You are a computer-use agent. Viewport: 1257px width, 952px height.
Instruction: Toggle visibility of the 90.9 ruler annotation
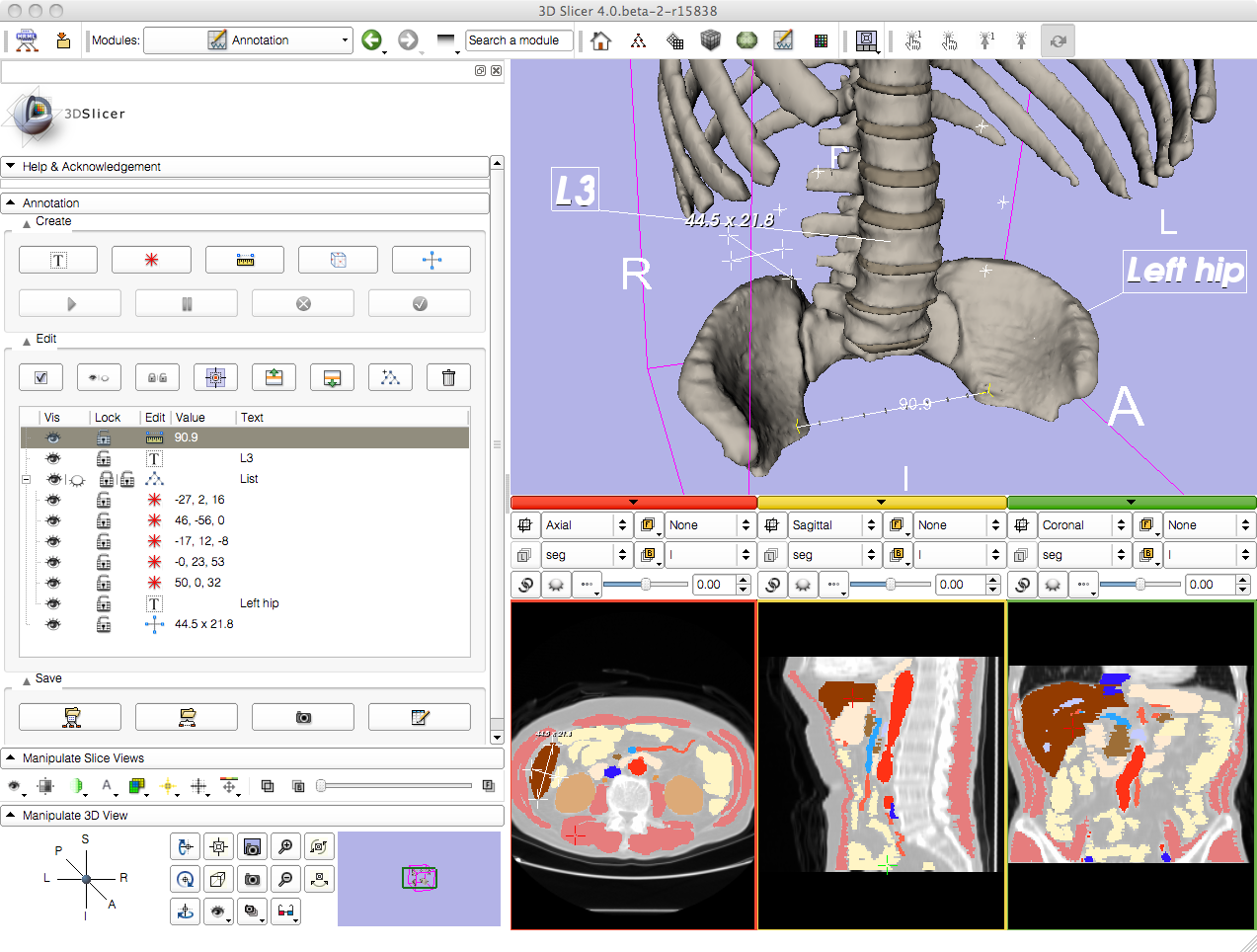[x=53, y=437]
